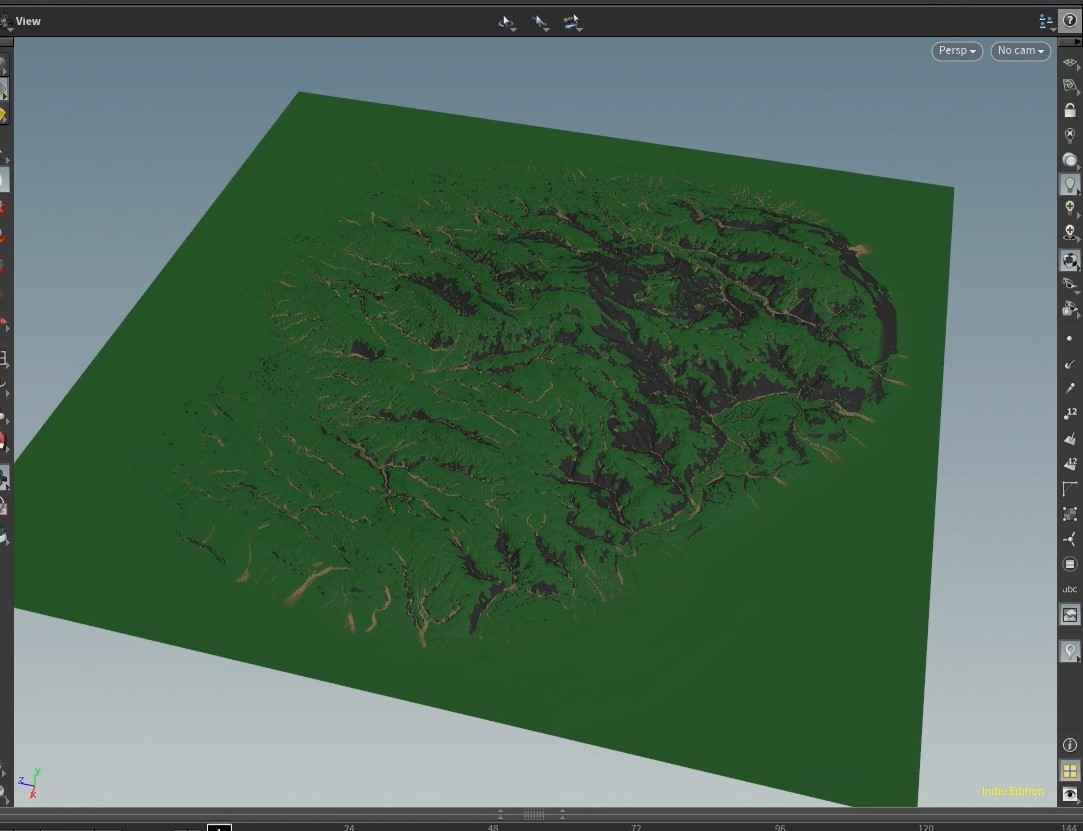Viewport: 1083px width, 831px height.
Task: Open geometry info with the i icon
Action: (x=1070, y=745)
